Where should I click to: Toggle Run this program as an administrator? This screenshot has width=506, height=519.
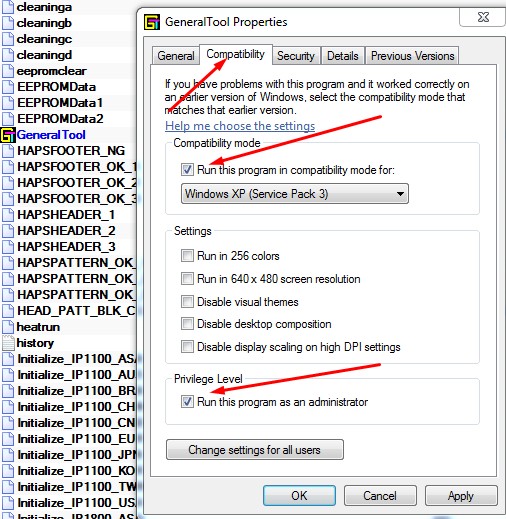187,402
